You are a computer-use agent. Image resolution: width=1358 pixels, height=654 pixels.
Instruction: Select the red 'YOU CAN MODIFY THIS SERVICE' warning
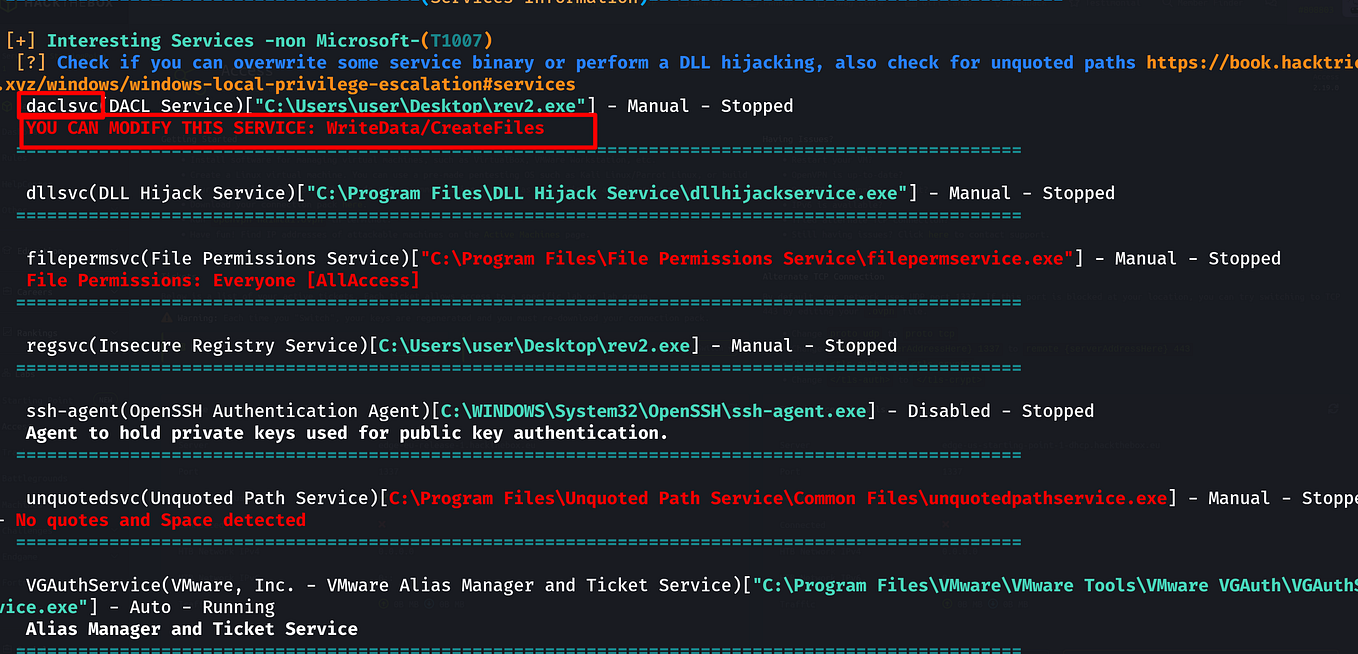point(285,128)
